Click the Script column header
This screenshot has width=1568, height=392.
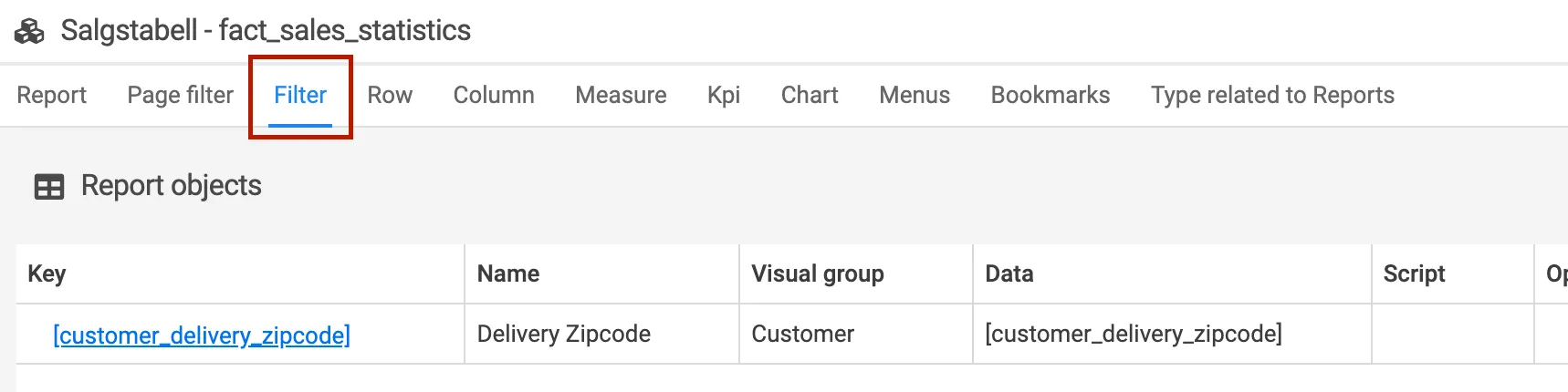pyautogui.click(x=1414, y=273)
